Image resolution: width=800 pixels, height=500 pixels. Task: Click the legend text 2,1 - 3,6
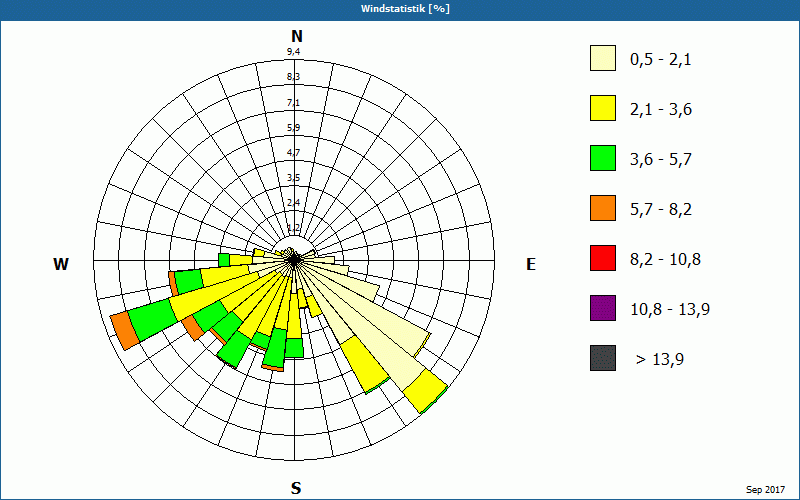tap(661, 110)
